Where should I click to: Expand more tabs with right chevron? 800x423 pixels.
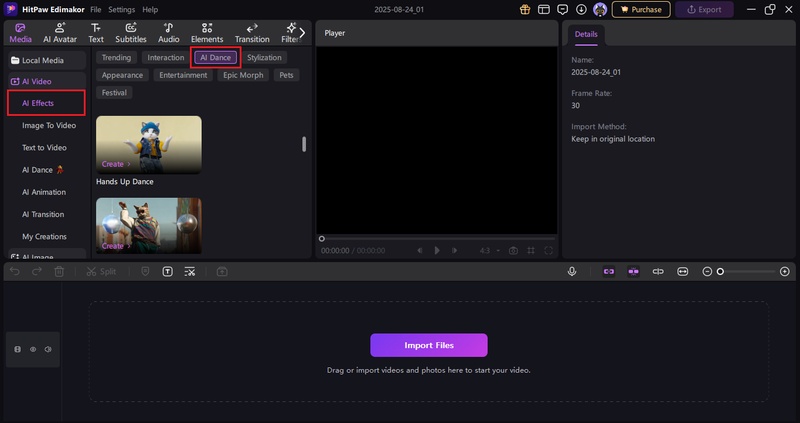pos(302,33)
